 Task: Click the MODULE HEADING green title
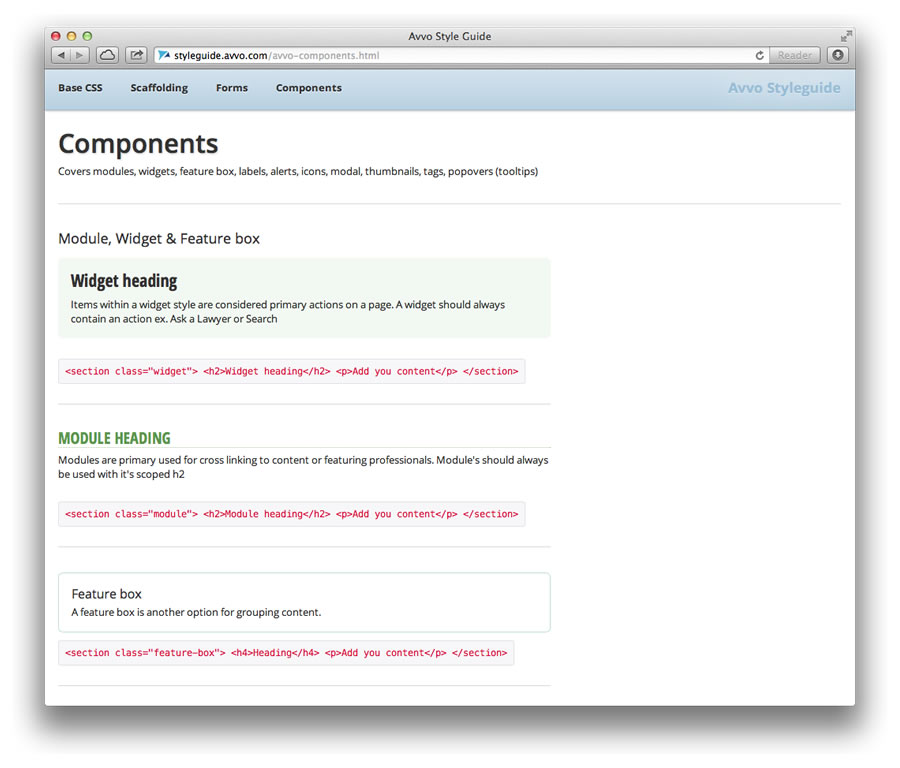(x=114, y=439)
